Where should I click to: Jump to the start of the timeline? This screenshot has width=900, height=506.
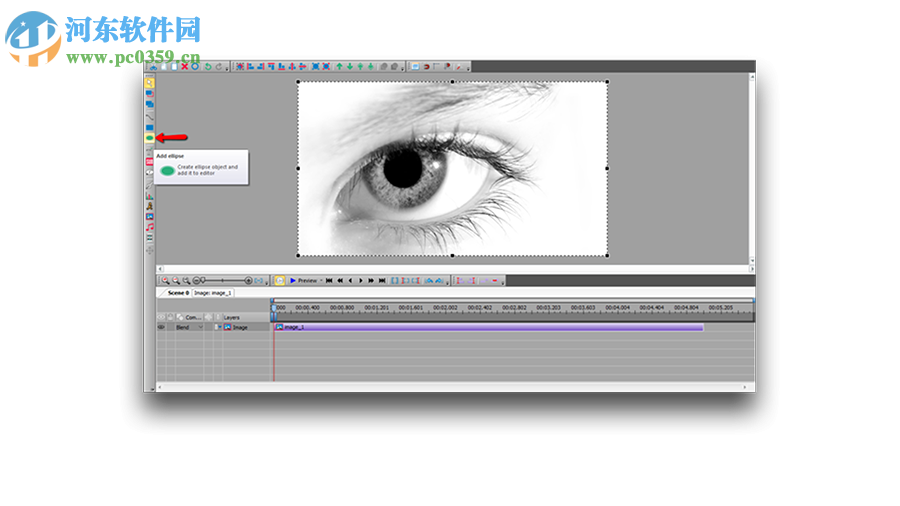point(328,281)
